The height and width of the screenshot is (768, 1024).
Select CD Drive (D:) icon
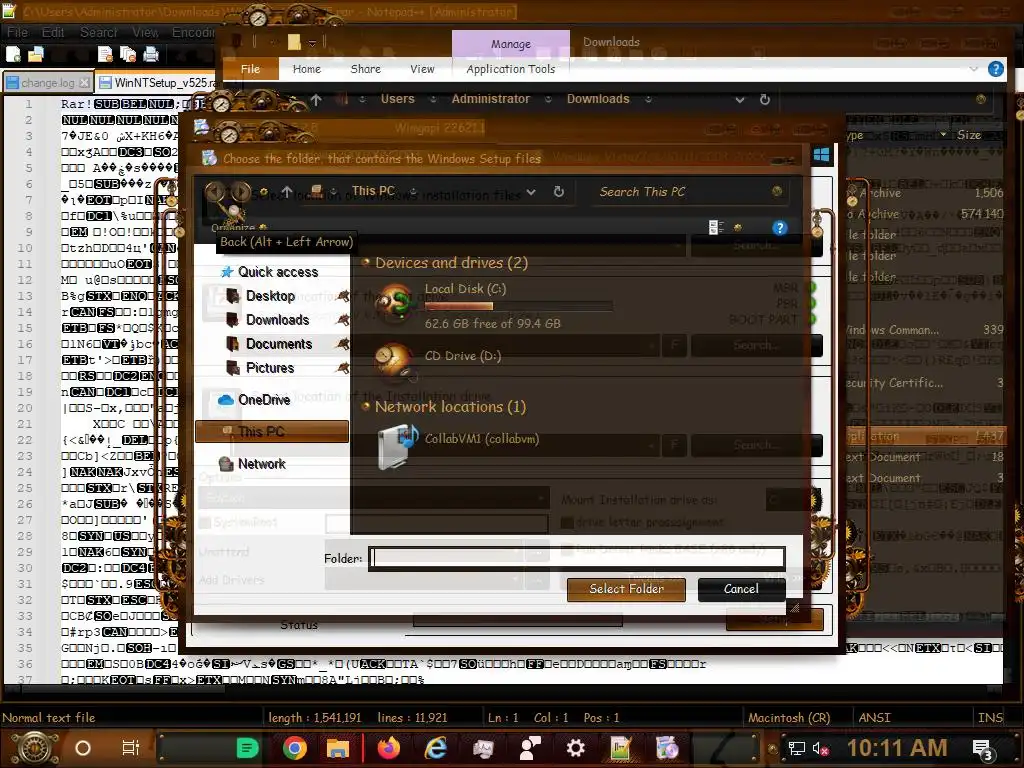pyautogui.click(x=394, y=361)
